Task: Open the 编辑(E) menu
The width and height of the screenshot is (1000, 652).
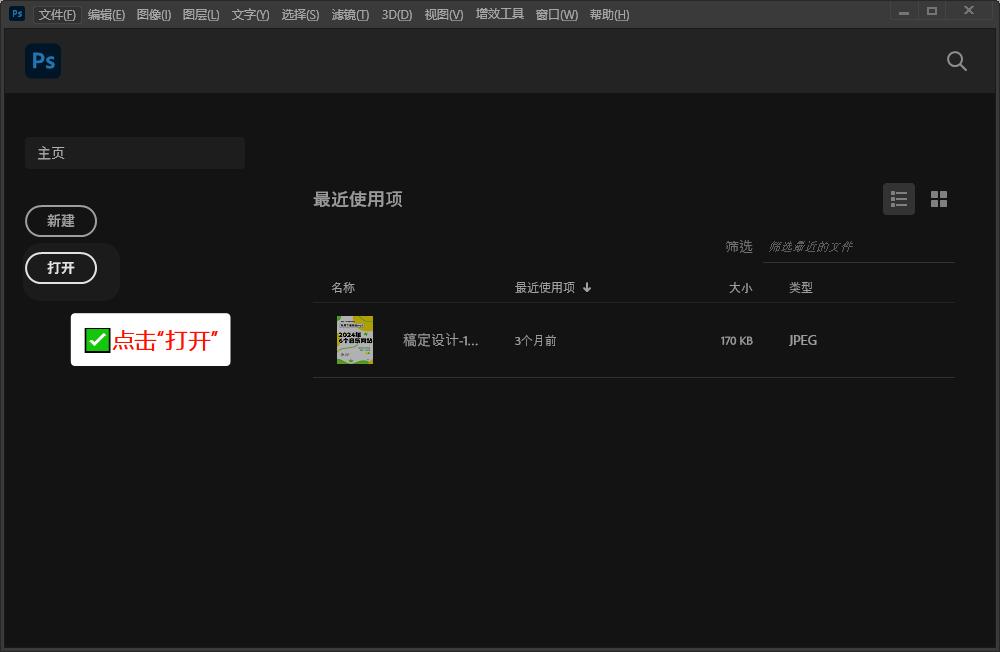Action: tap(106, 14)
